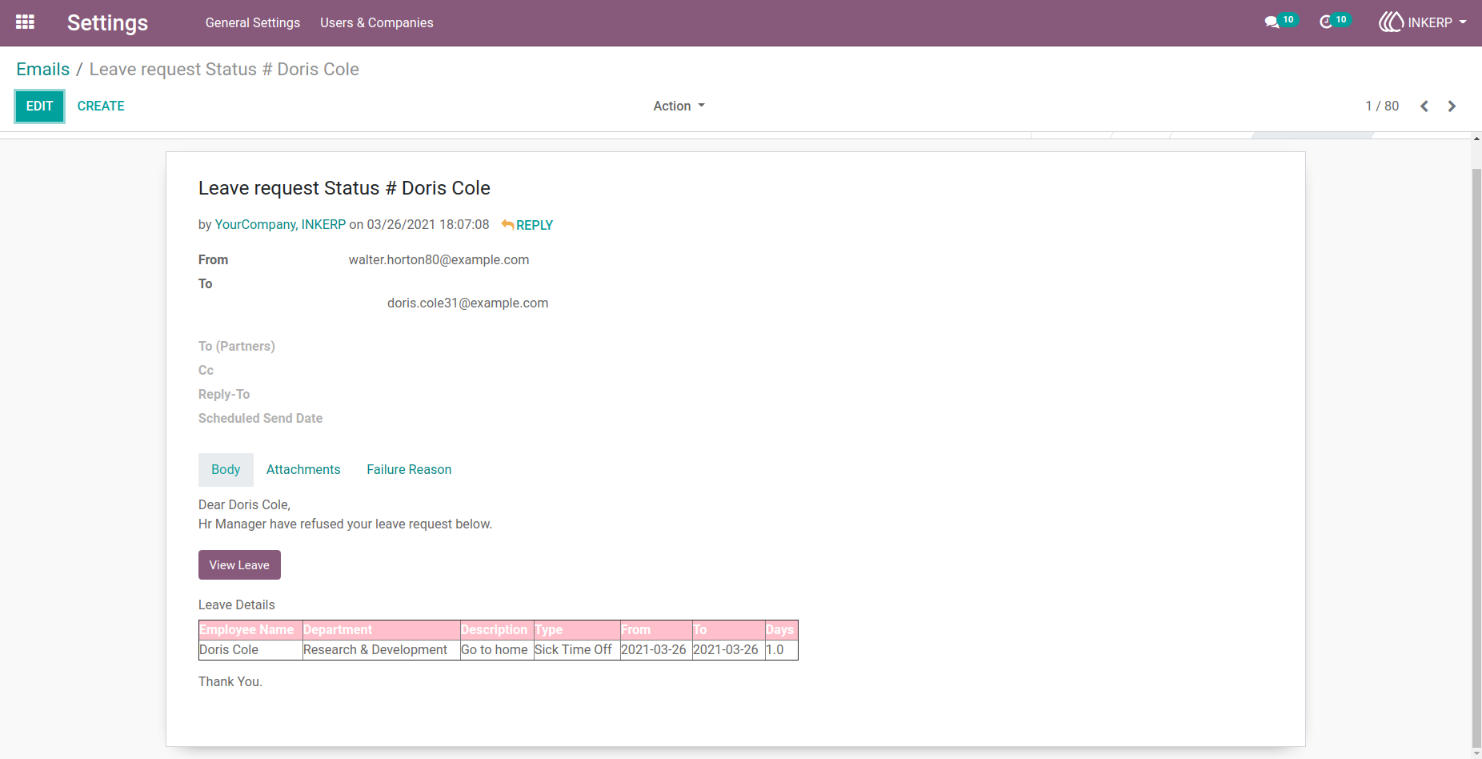
Task: Click the 'Cc' field label
Action: coord(206,371)
